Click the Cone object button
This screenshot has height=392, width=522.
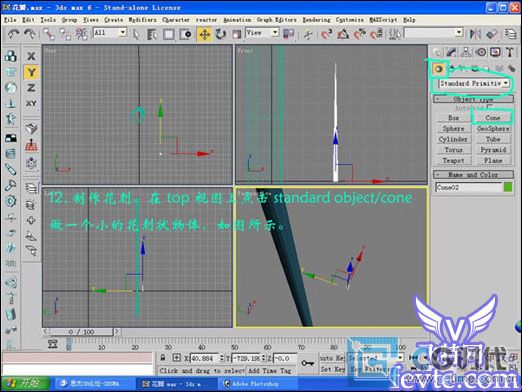coord(493,118)
